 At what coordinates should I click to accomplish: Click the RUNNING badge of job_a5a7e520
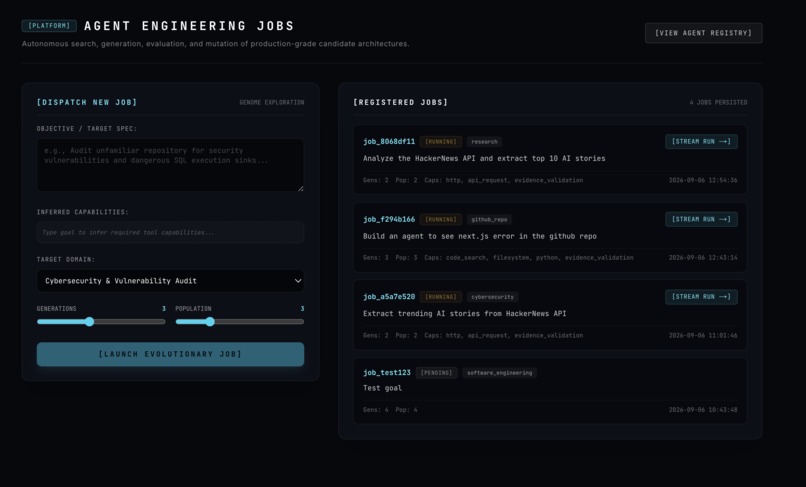point(441,297)
